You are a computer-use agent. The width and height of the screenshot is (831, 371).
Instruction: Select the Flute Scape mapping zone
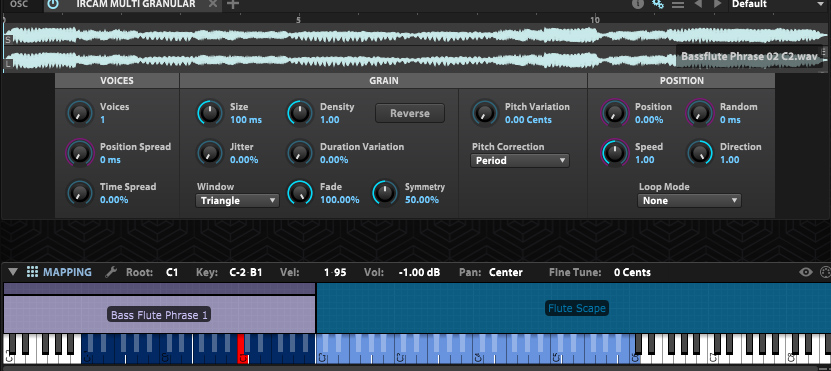tap(573, 308)
